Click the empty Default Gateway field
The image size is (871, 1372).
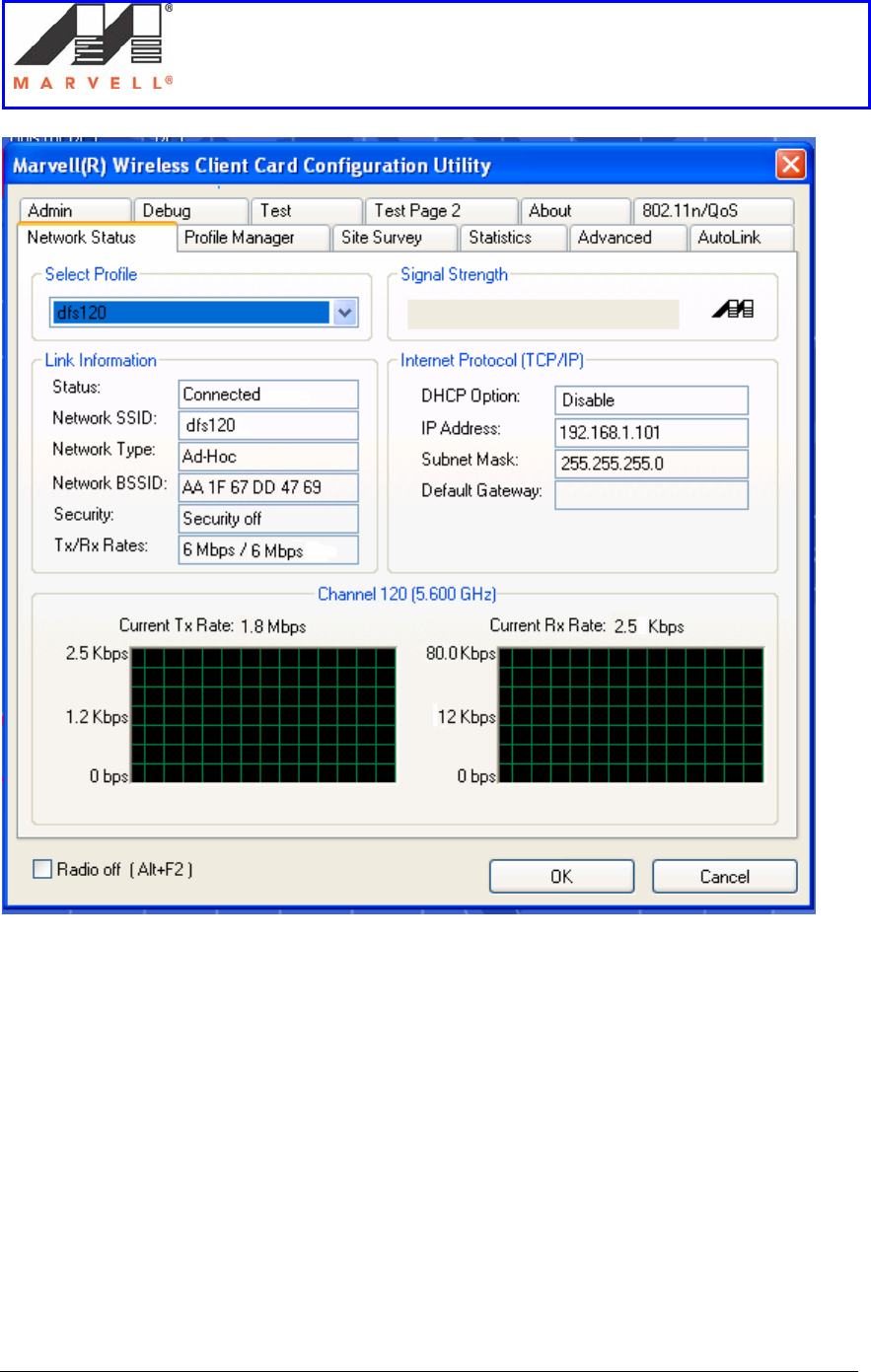click(x=652, y=495)
